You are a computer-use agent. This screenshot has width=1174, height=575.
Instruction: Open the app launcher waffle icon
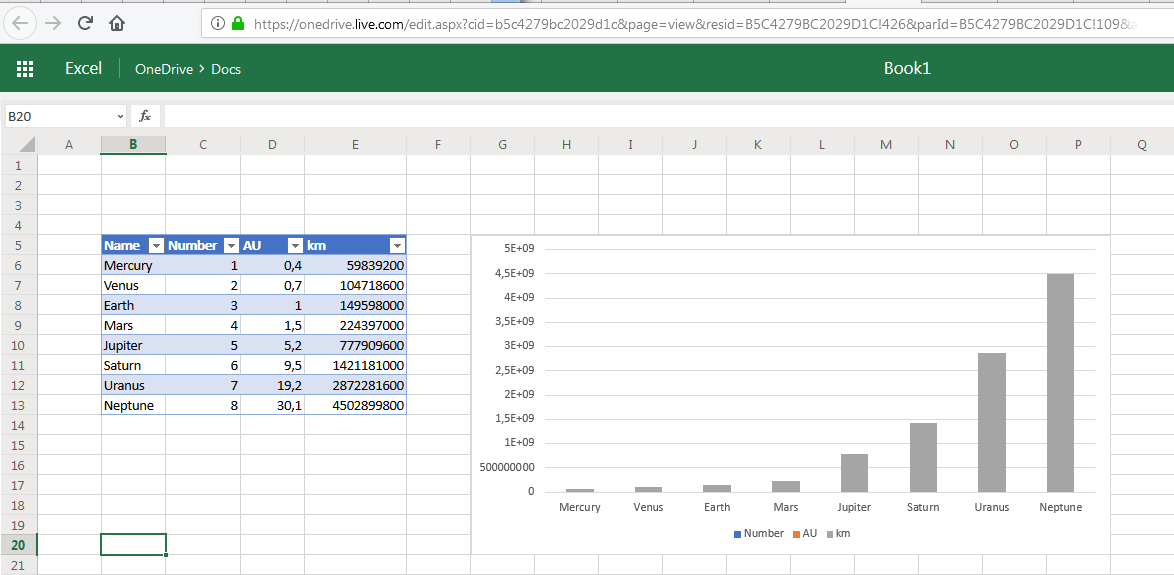click(x=25, y=68)
